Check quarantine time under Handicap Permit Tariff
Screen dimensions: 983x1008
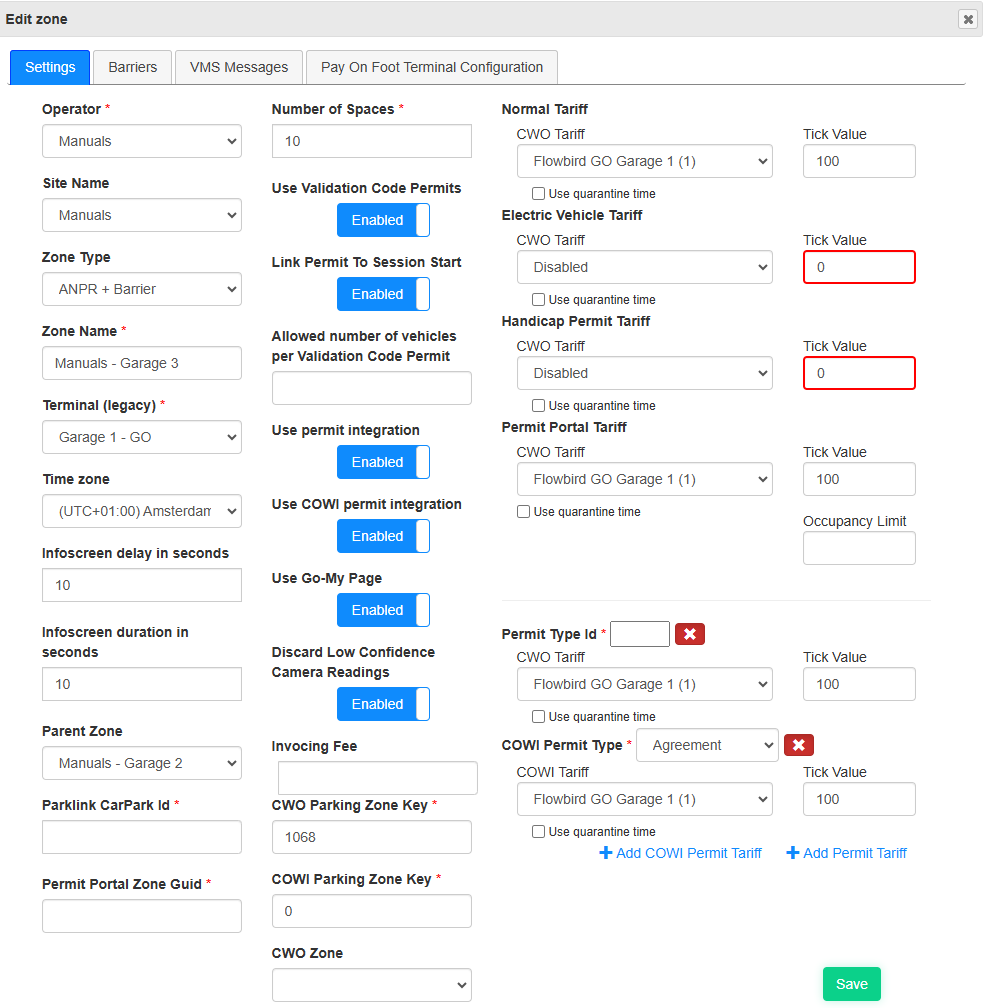(x=539, y=406)
